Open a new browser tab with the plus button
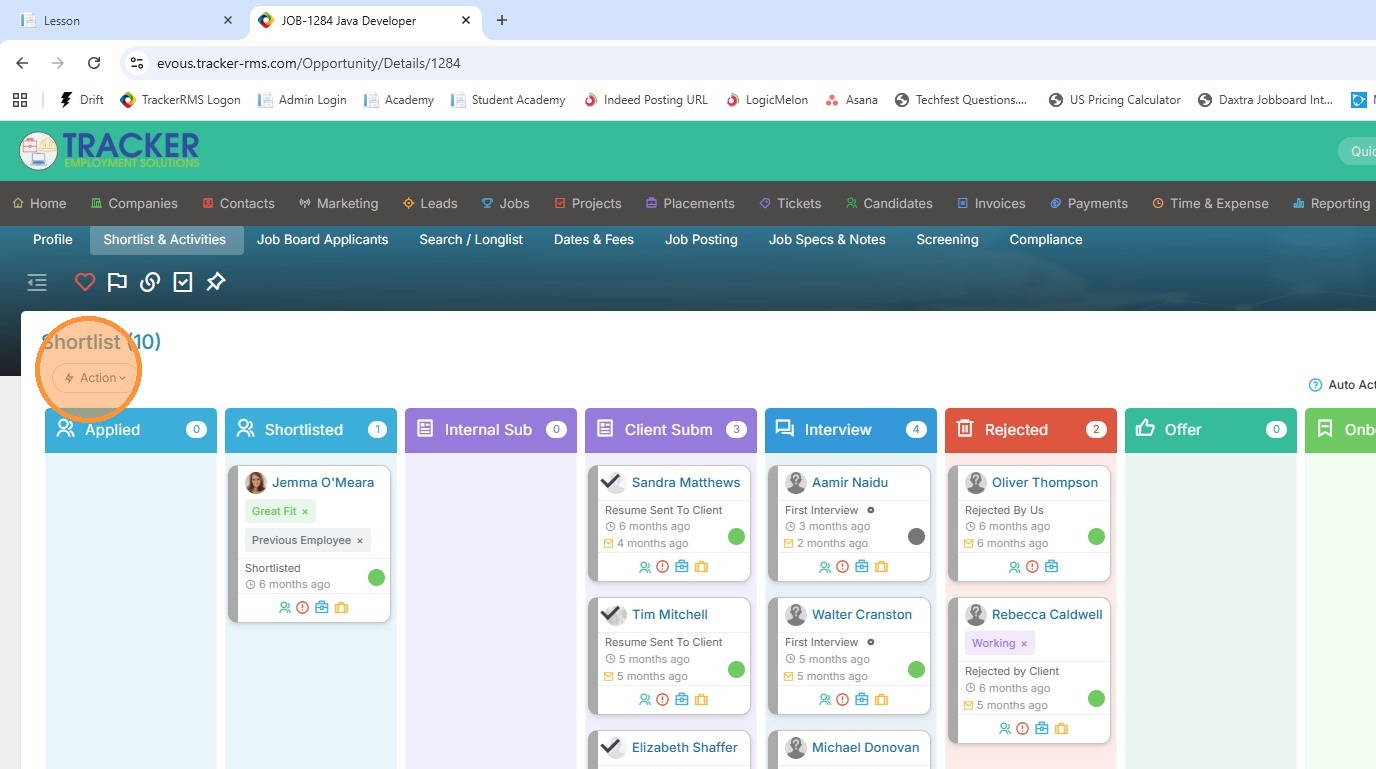The image size is (1376, 769). [x=502, y=20]
